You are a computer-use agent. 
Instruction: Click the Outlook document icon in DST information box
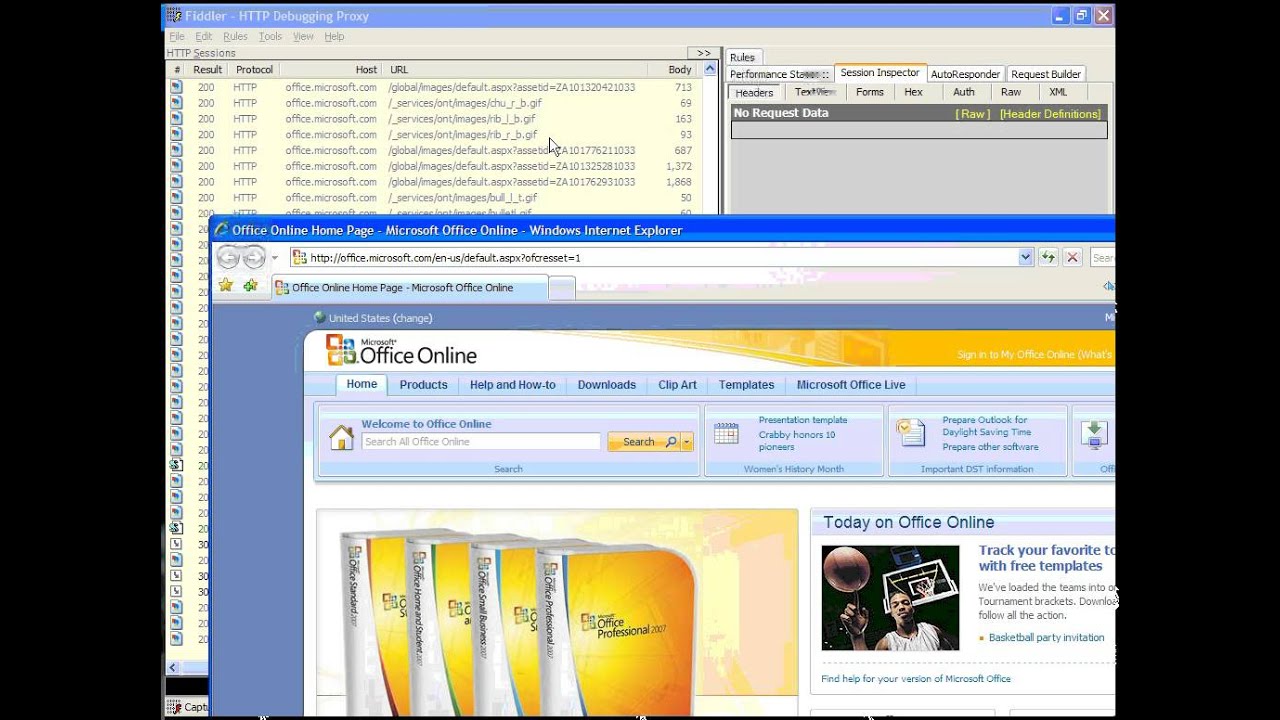[911, 432]
